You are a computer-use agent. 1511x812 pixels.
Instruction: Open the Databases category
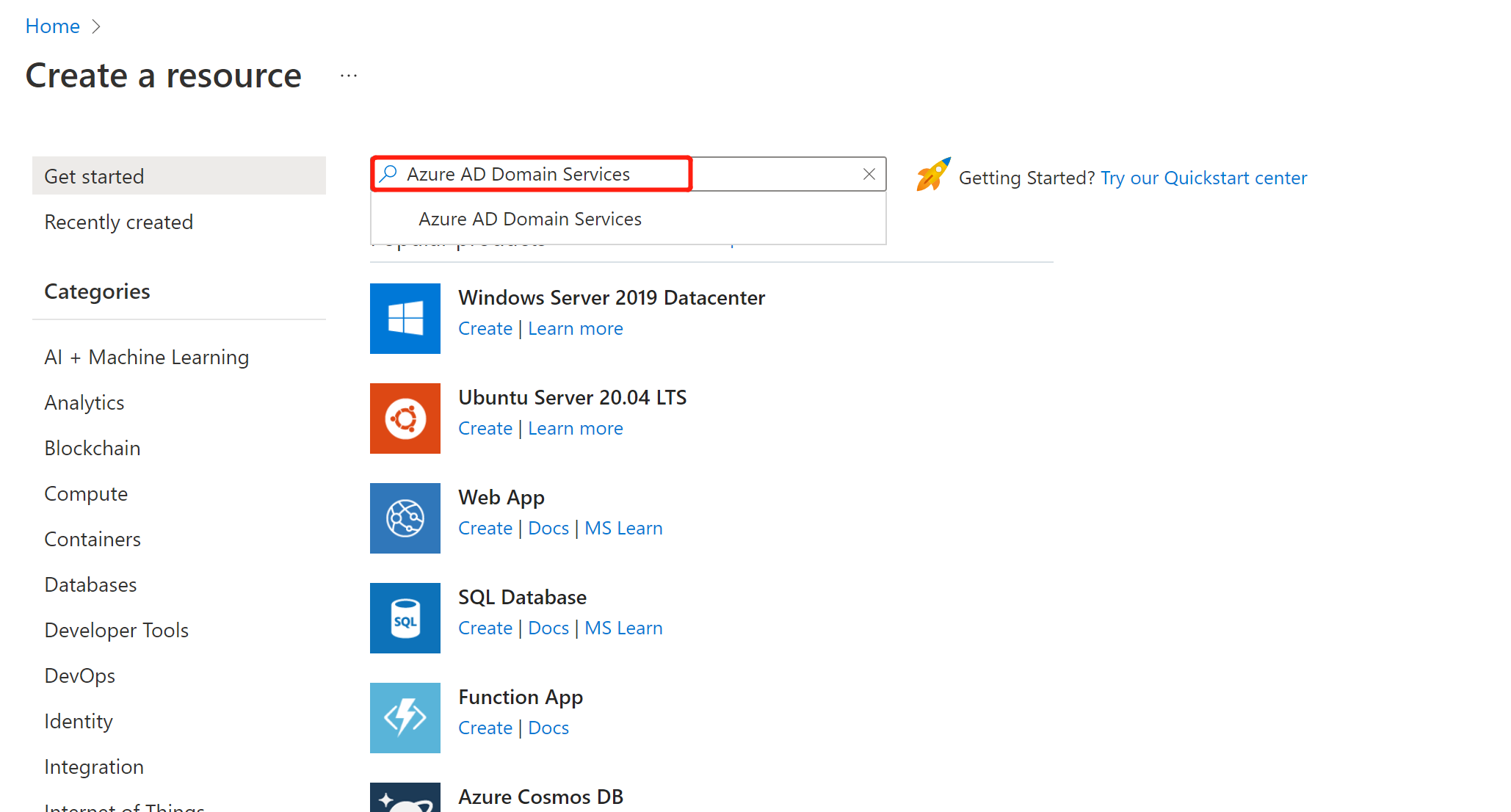(90, 584)
